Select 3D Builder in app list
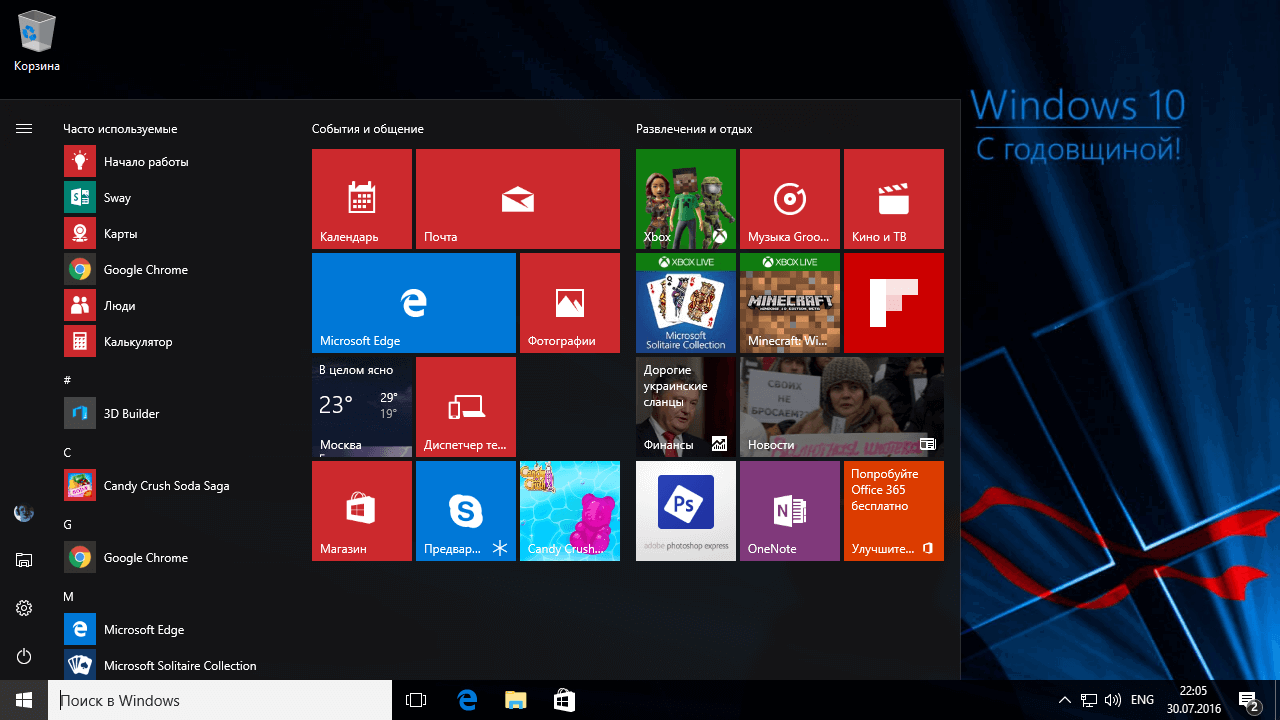Viewport: 1280px width, 720px height. (x=130, y=414)
